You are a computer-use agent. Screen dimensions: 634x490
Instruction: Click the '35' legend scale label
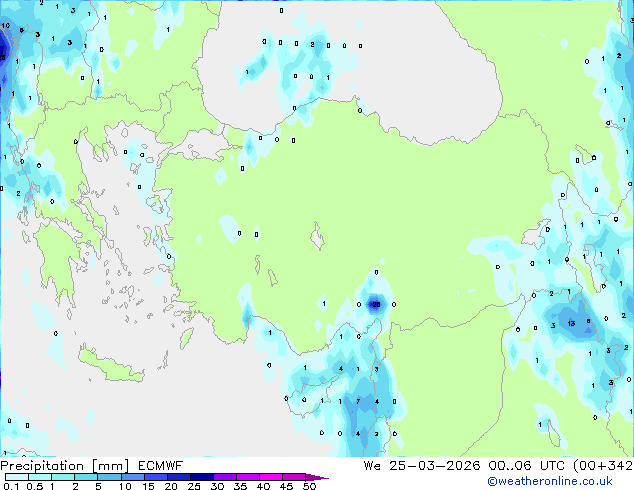click(x=240, y=486)
